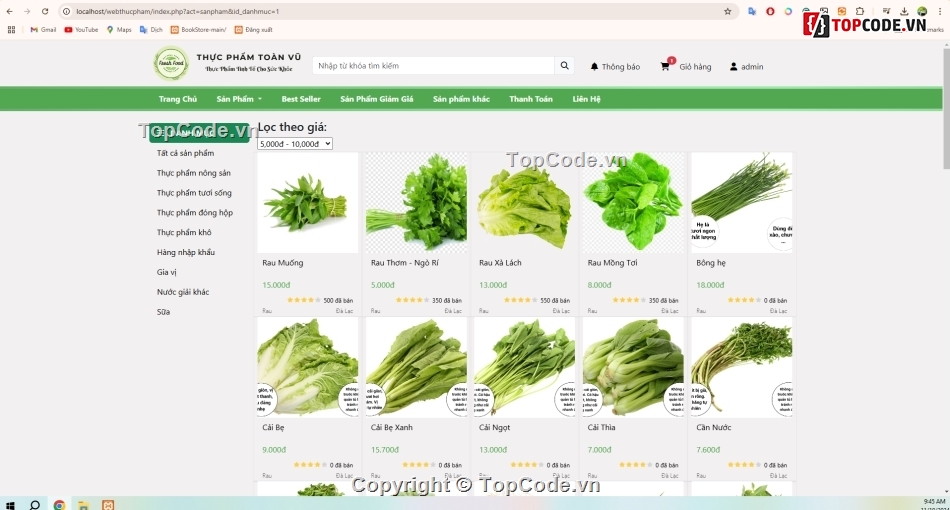The width and height of the screenshot is (950, 510).
Task: Select Tất cả sản phẩm category
Action: click(185, 153)
